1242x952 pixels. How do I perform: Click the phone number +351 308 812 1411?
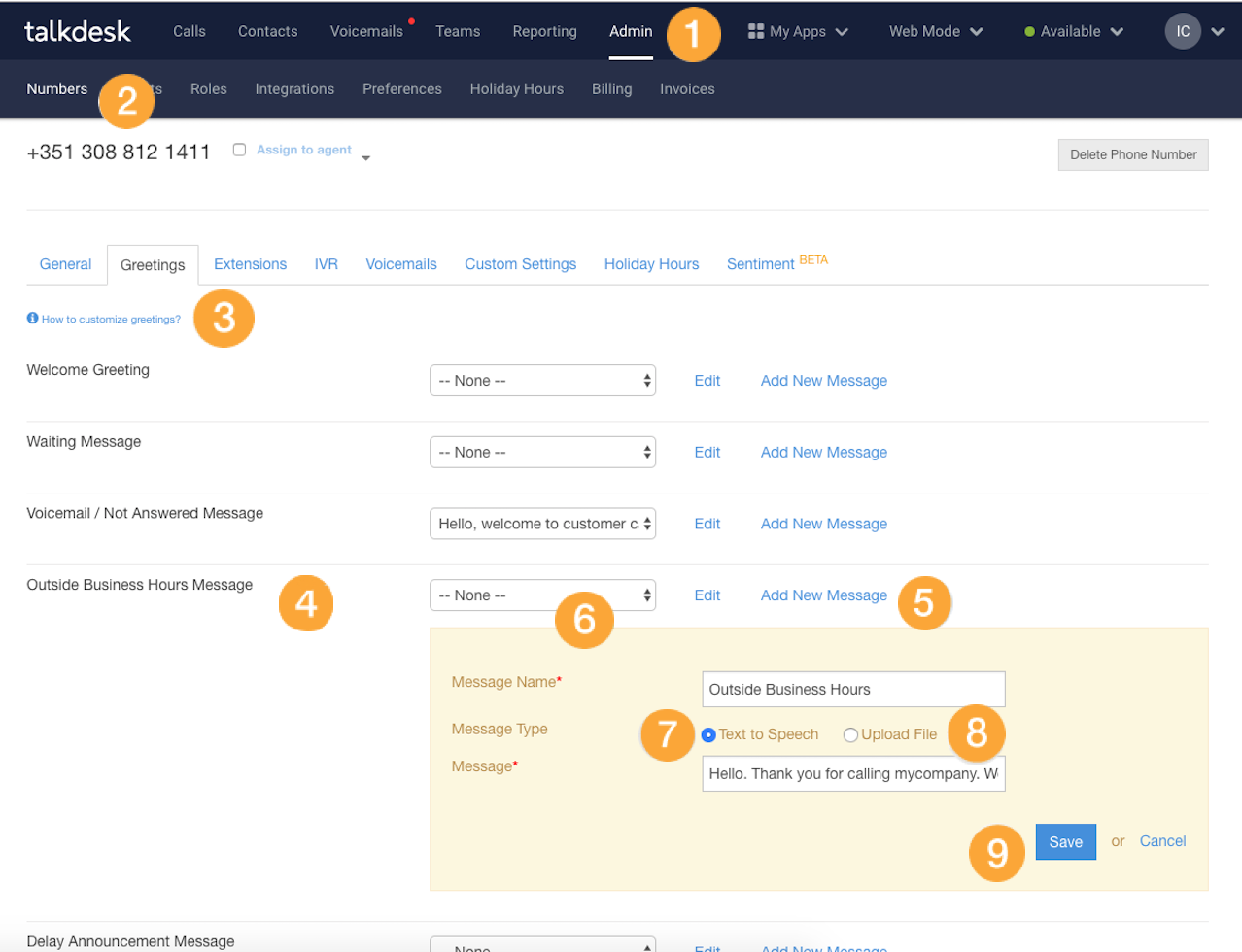coord(119,153)
